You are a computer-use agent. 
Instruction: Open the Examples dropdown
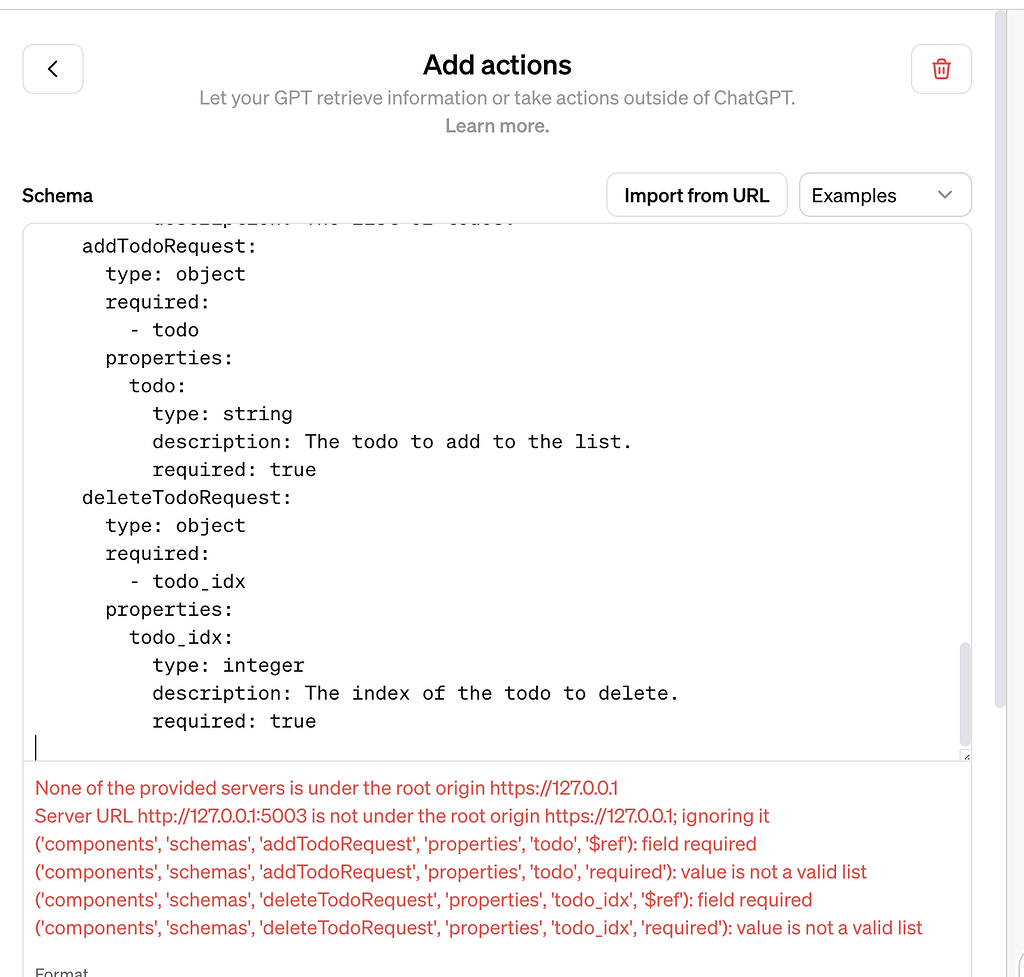[884, 194]
